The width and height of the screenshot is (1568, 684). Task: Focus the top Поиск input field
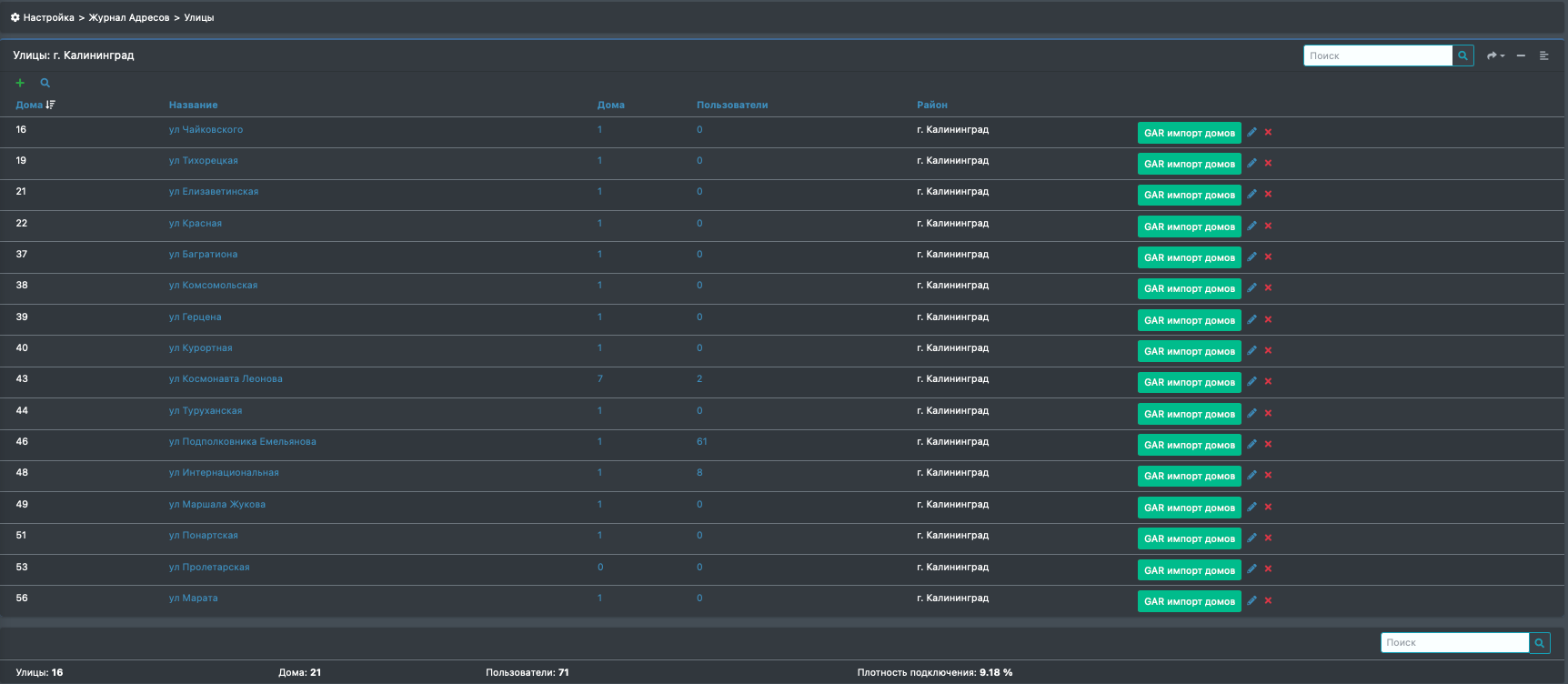1378,55
